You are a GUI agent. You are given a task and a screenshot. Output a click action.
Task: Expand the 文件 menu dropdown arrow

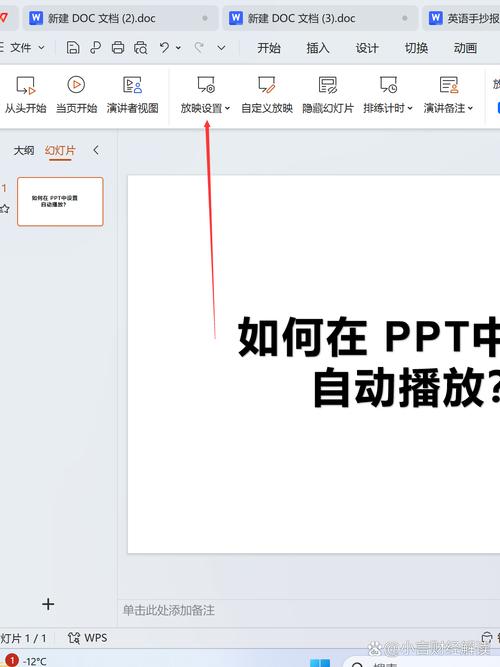[41, 48]
